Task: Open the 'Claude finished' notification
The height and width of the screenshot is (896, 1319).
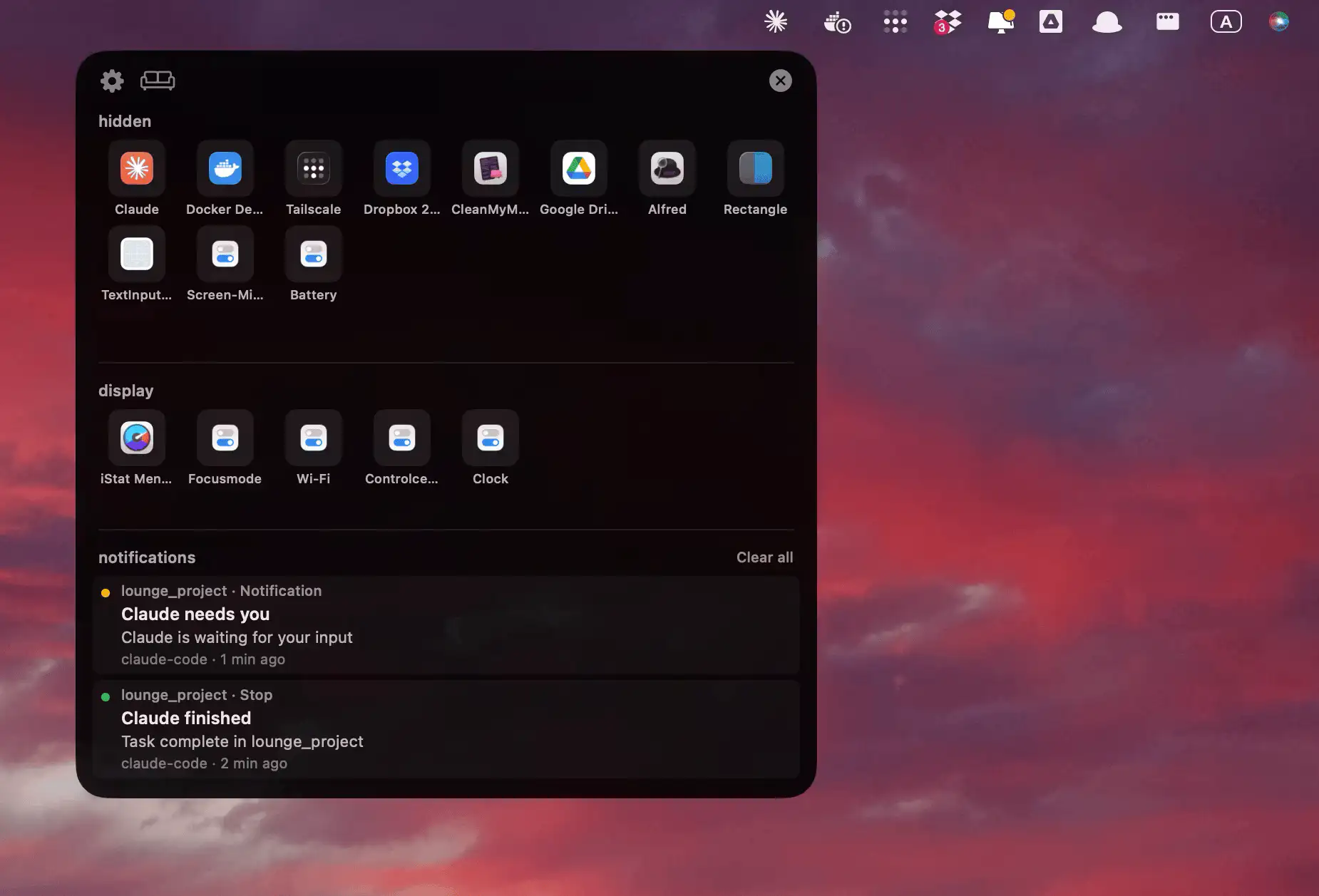Action: (x=446, y=729)
